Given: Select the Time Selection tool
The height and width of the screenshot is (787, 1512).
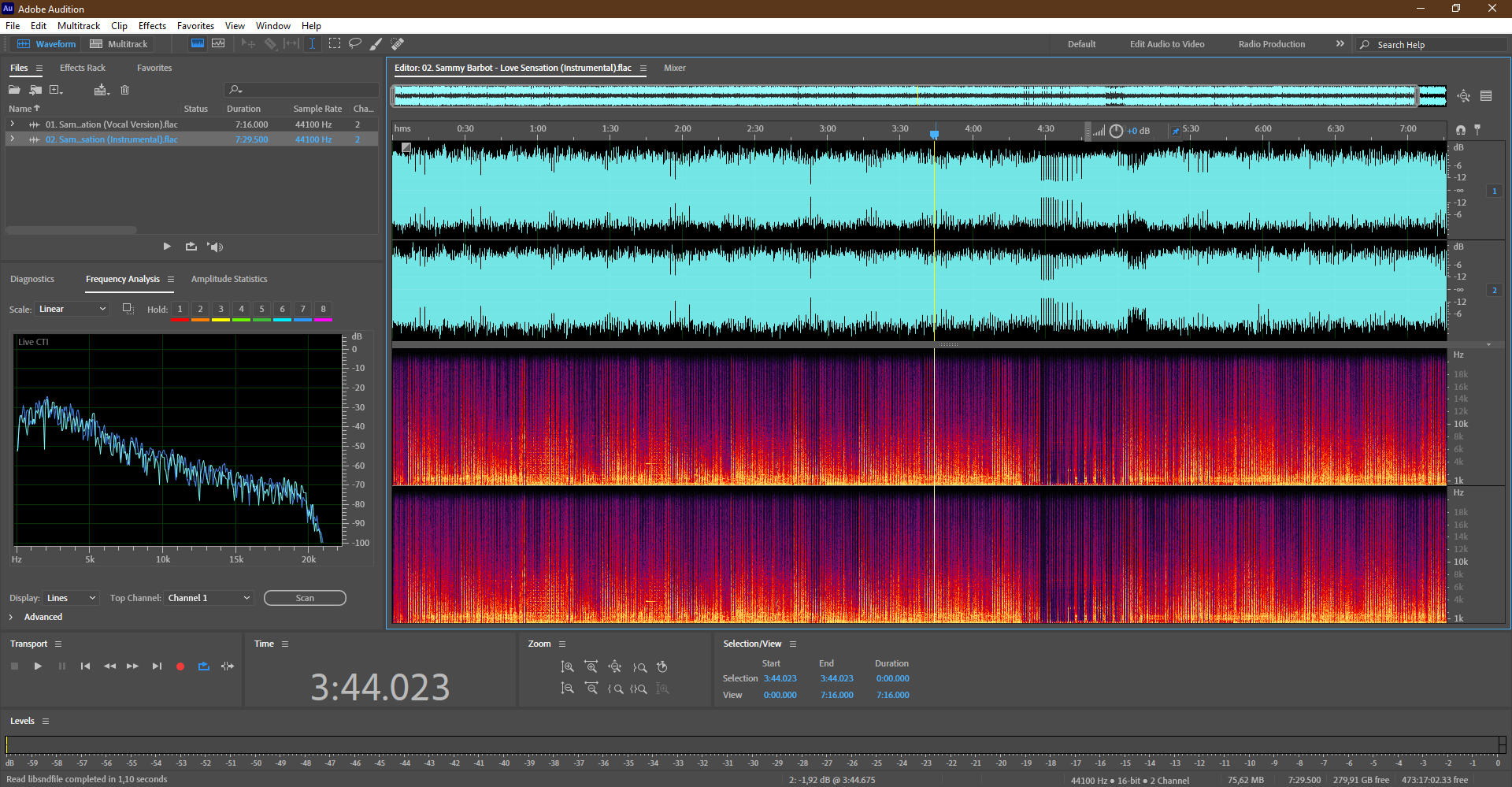Looking at the screenshot, I should click(312, 43).
